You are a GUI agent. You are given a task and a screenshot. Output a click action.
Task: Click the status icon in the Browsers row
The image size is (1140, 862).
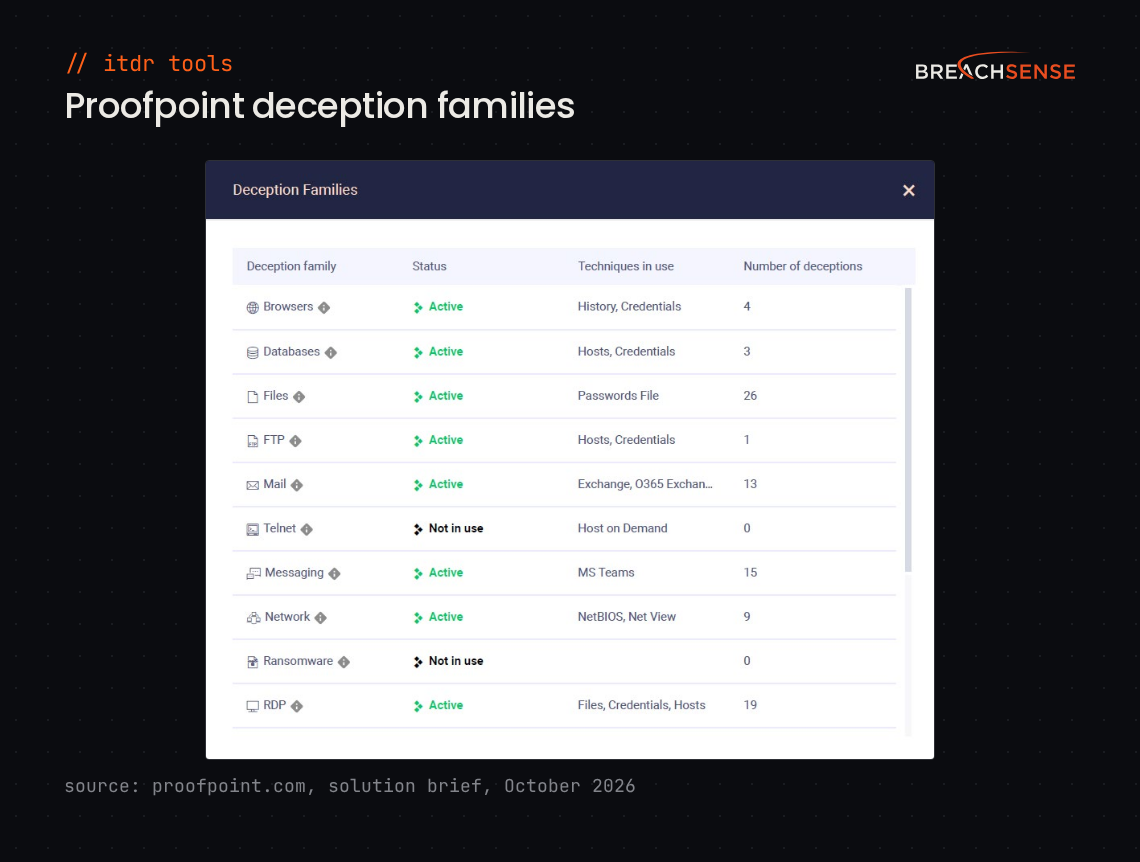click(x=418, y=307)
